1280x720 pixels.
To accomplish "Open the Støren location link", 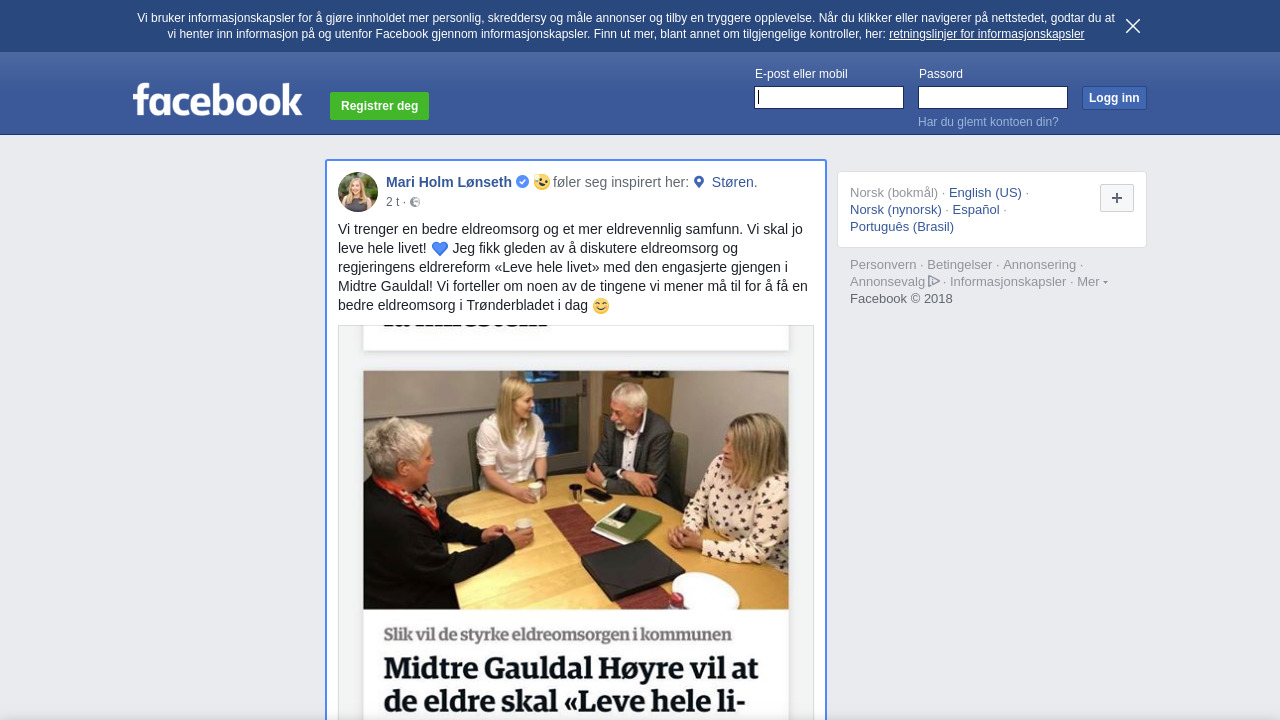I will click(733, 182).
